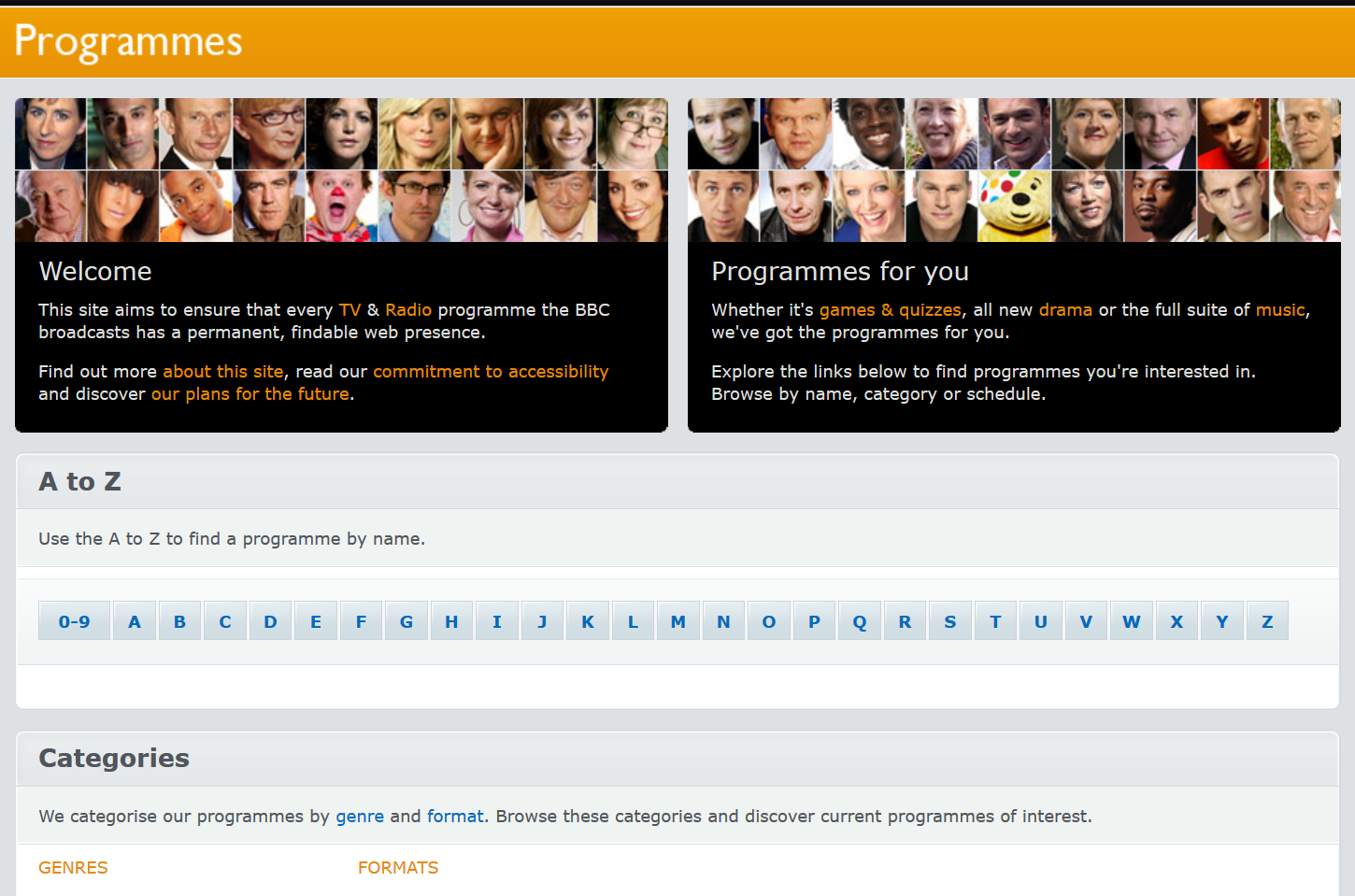Go to letter O listings

pyautogui.click(x=769, y=621)
